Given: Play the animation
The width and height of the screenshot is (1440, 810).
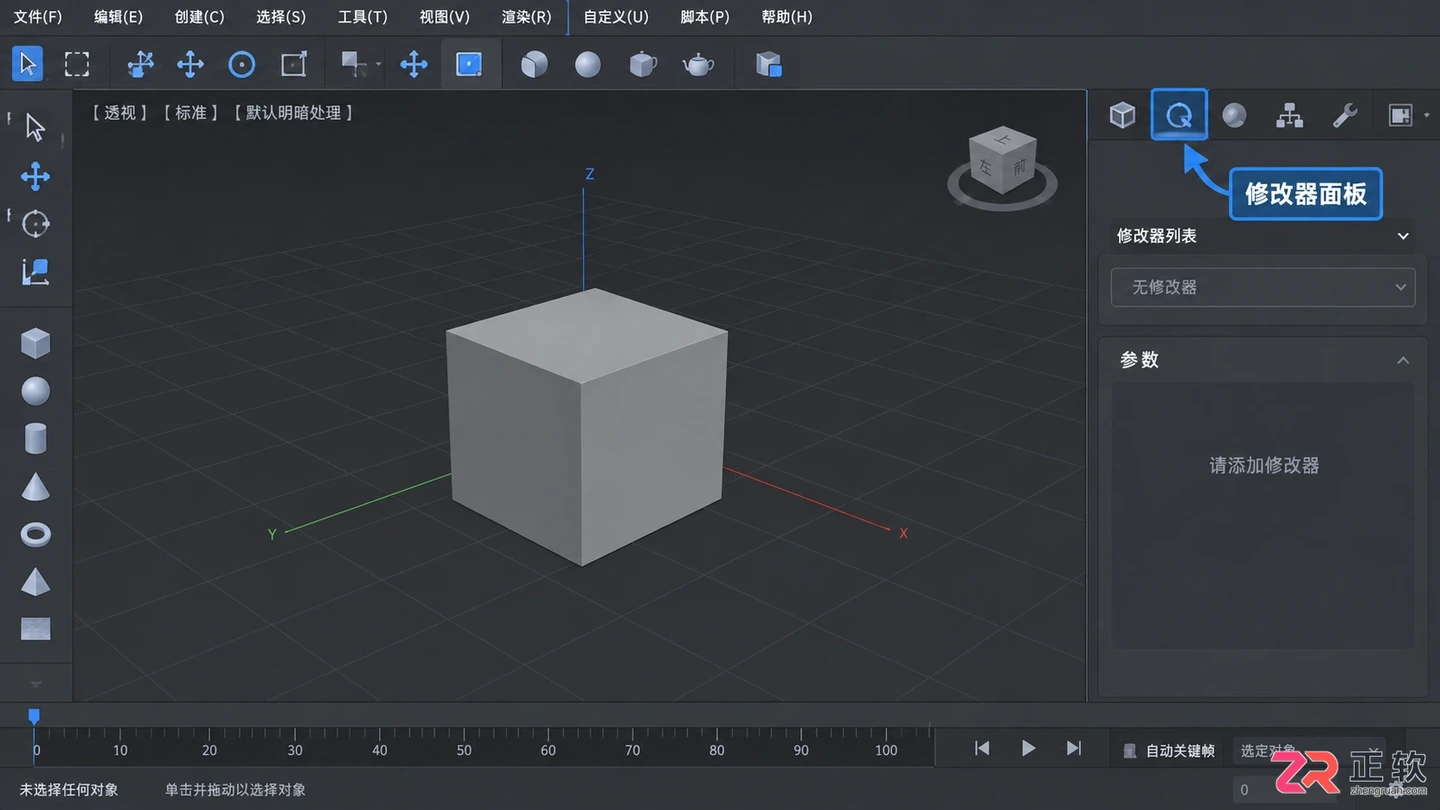Looking at the screenshot, I should 1028,748.
